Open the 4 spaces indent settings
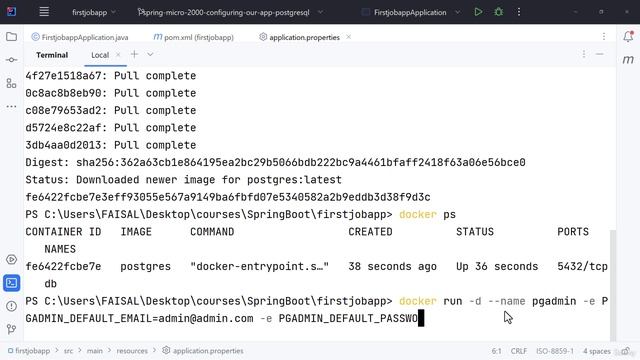Viewport: 640px width, 360px height. coord(597,351)
